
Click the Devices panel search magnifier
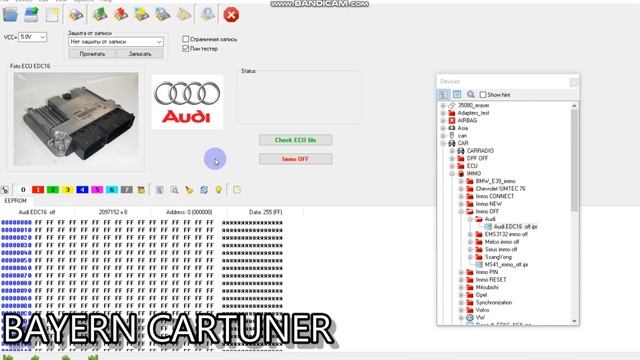[471, 95]
